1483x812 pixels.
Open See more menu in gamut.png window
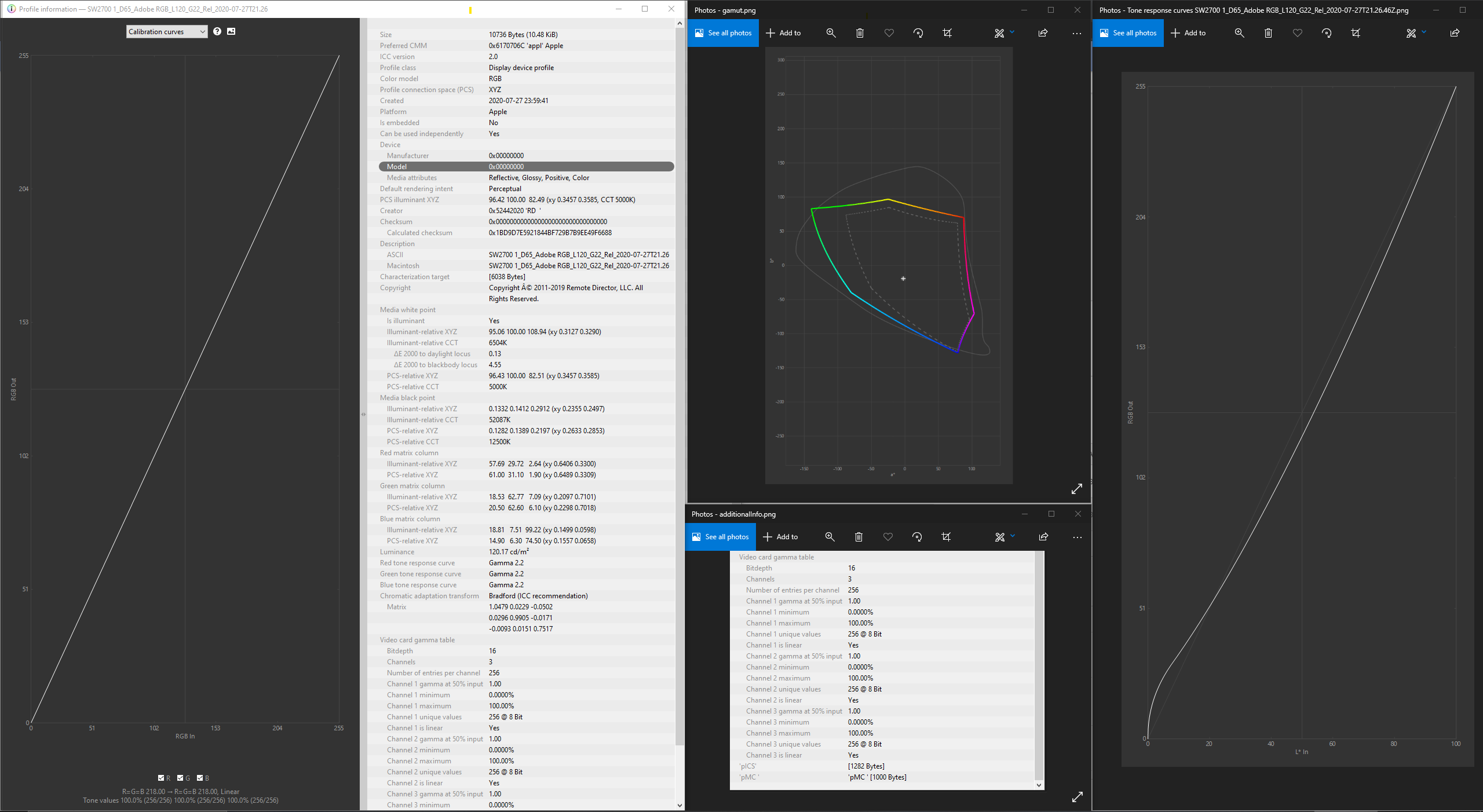tap(1076, 33)
